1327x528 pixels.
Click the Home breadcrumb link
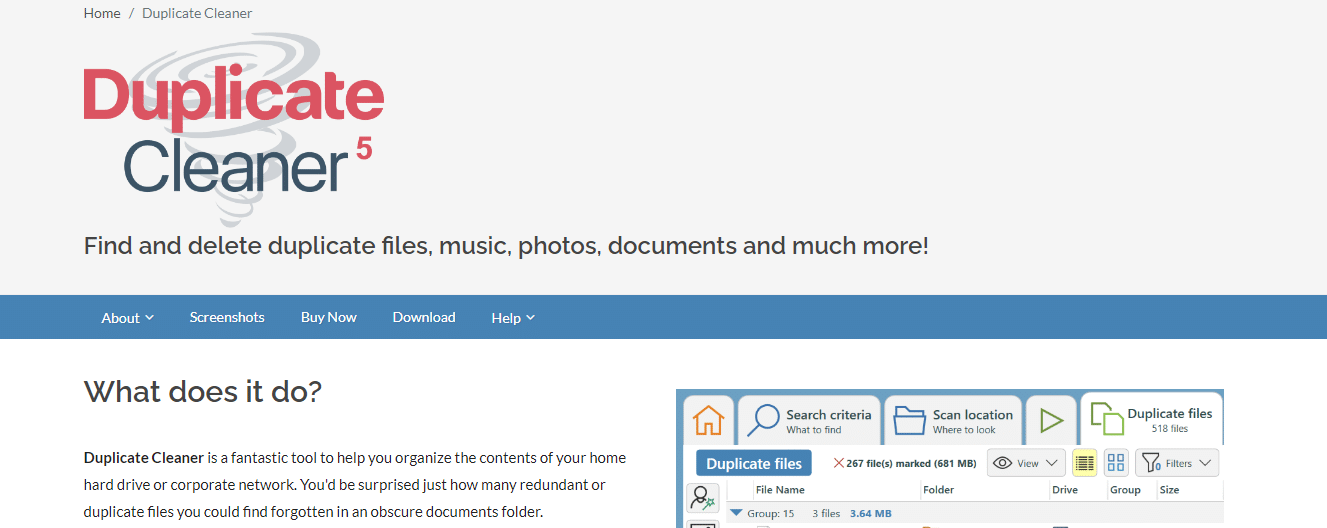coord(102,13)
